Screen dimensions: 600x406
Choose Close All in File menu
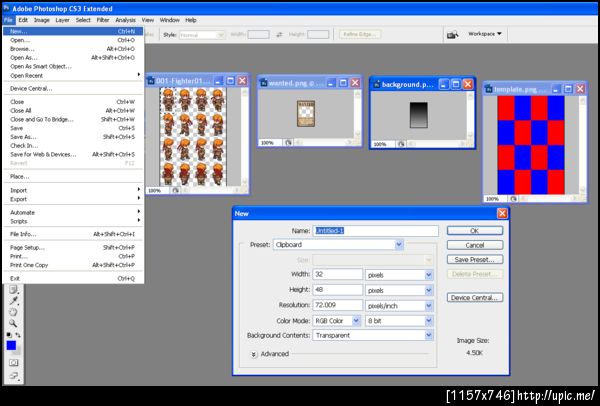click(x=73, y=111)
